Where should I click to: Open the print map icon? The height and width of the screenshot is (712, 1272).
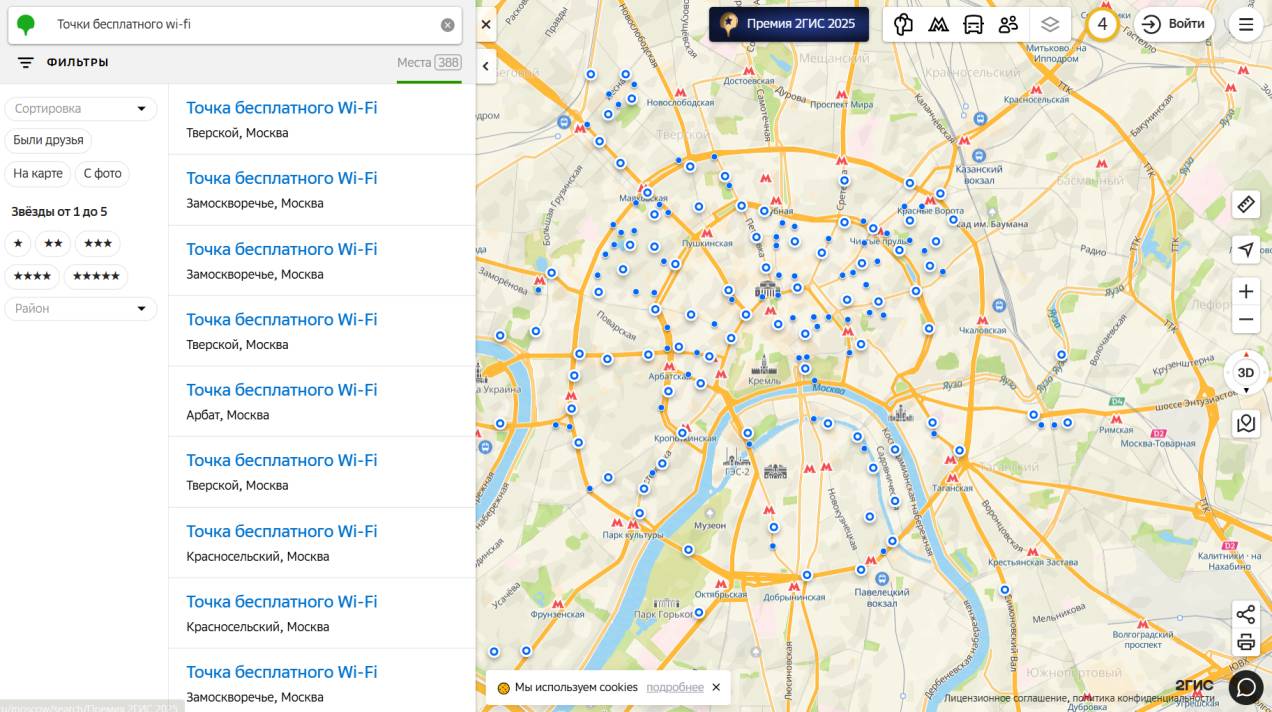pos(1245,642)
